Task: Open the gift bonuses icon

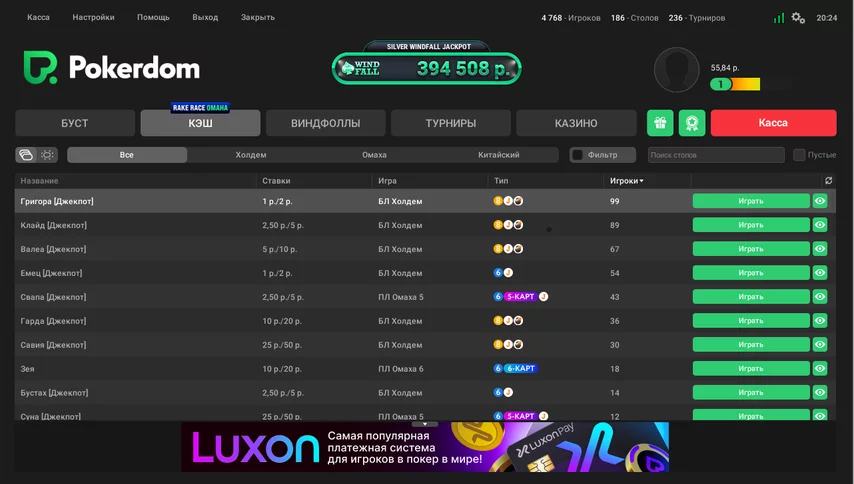Action: [x=659, y=123]
